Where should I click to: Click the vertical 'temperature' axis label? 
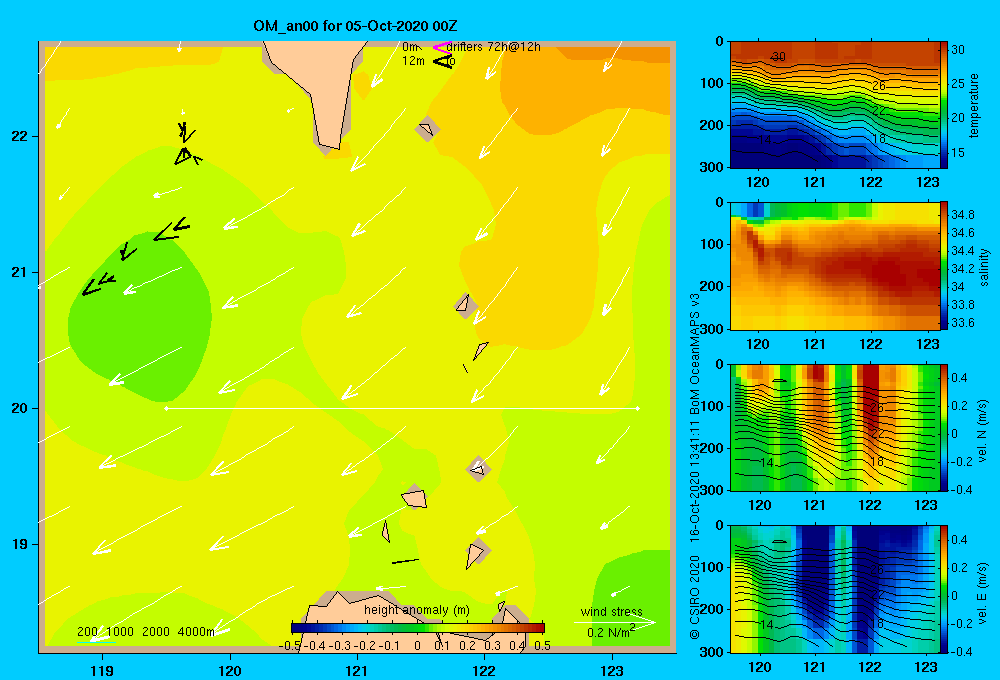coord(973,105)
